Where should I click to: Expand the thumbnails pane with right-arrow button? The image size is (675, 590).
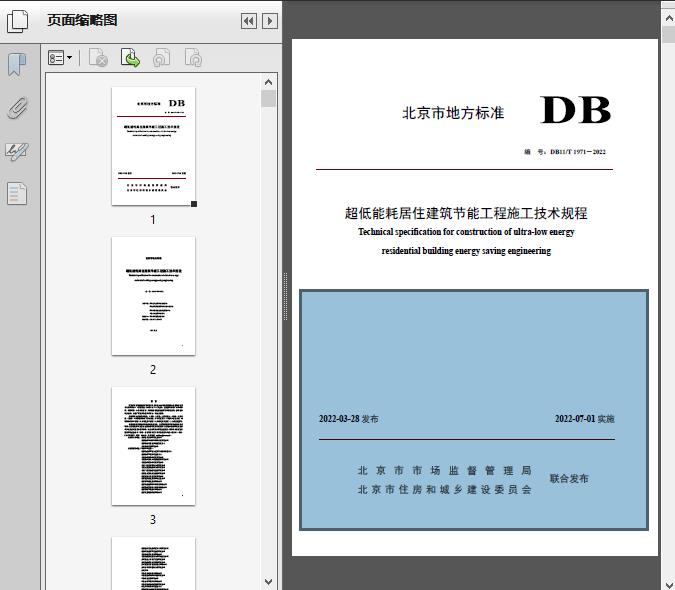tap(270, 21)
